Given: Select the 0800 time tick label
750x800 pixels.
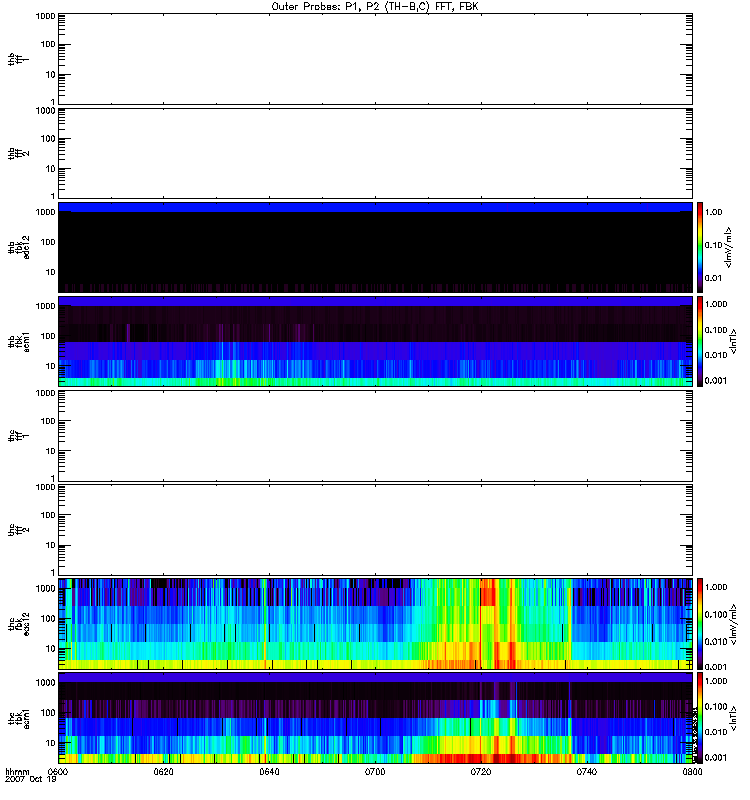Looking at the screenshot, I should pyautogui.click(x=691, y=773).
